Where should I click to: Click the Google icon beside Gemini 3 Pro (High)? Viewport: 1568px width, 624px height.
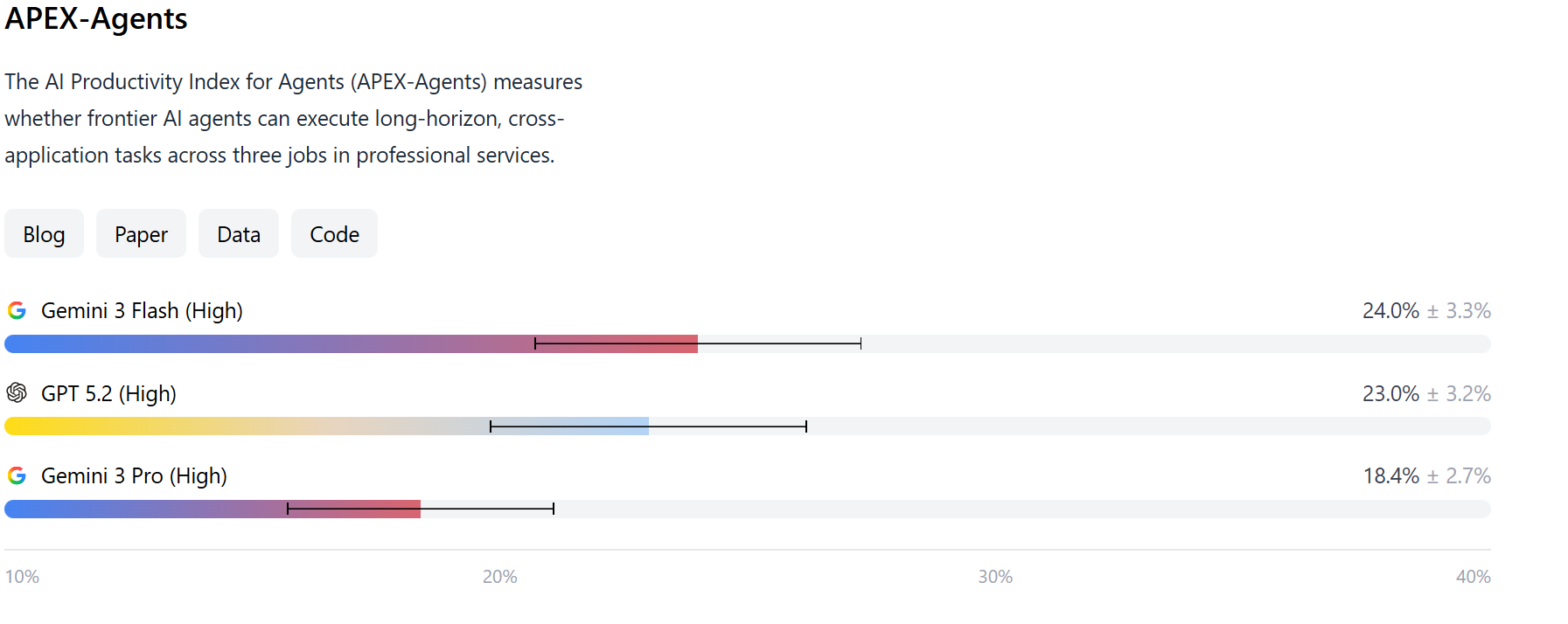tap(17, 476)
